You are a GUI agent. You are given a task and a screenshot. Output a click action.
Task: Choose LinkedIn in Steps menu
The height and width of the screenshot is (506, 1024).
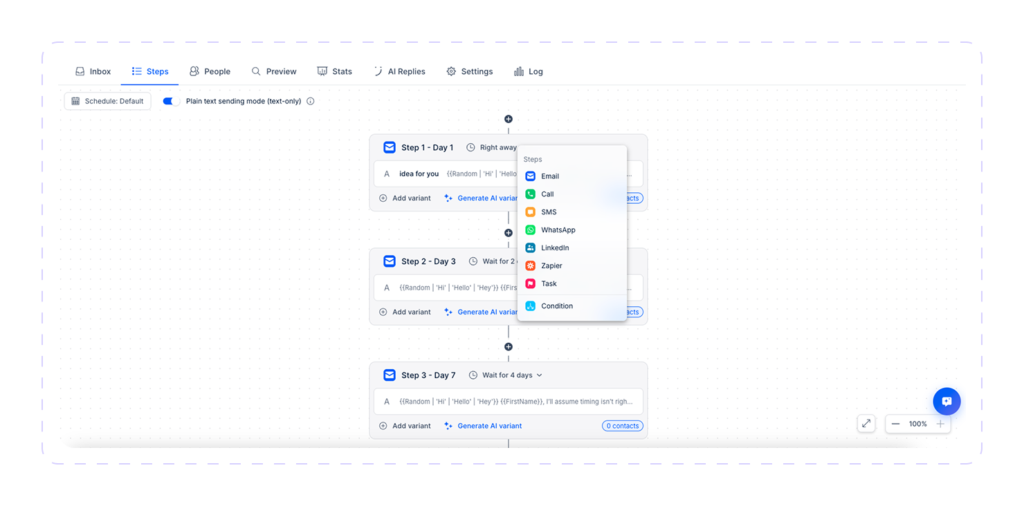pos(571,248)
